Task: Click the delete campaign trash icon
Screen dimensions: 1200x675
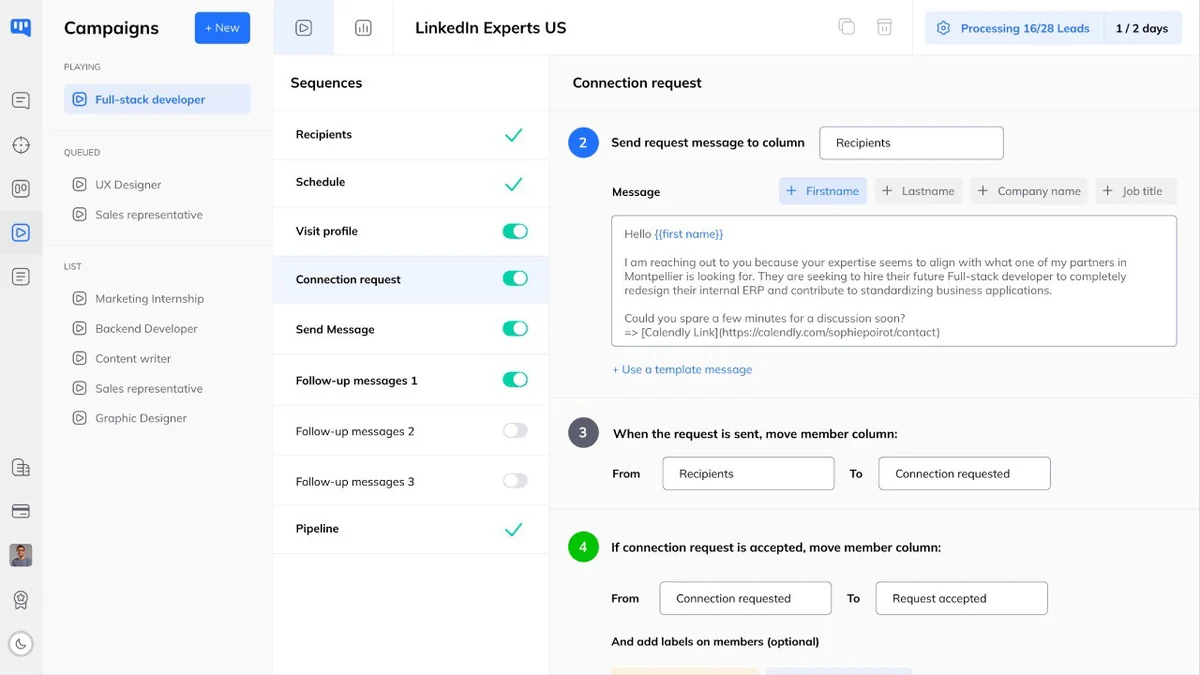Action: [885, 27]
